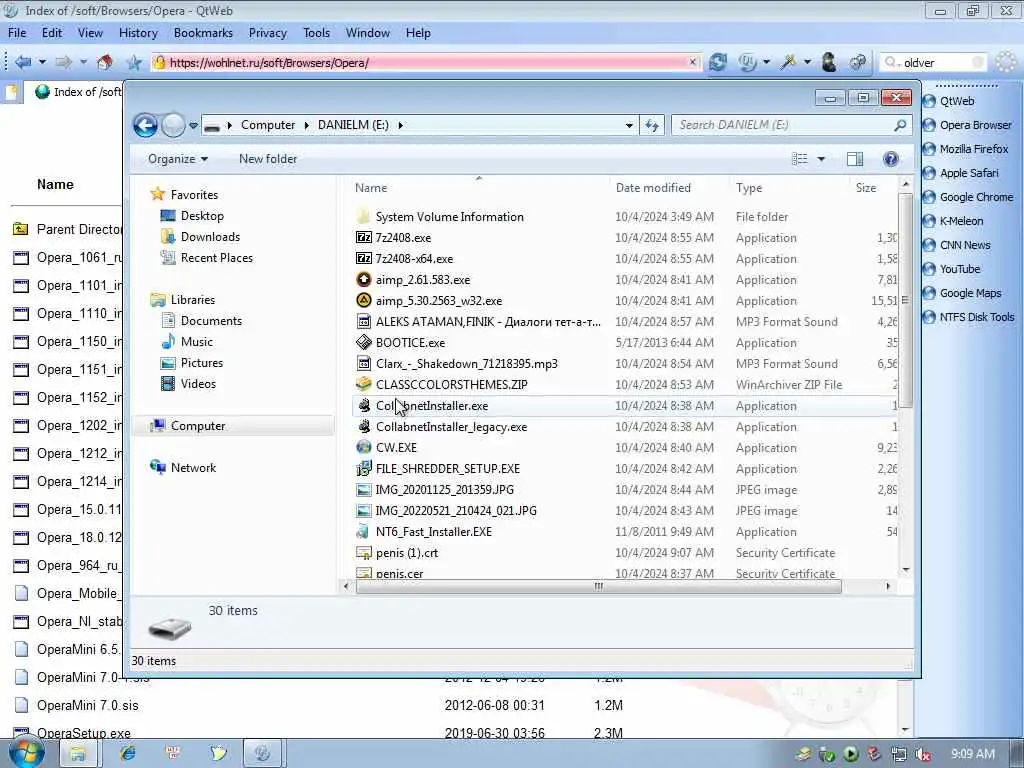1024x768 pixels.
Task: Open the File menu
Action: 17,33
